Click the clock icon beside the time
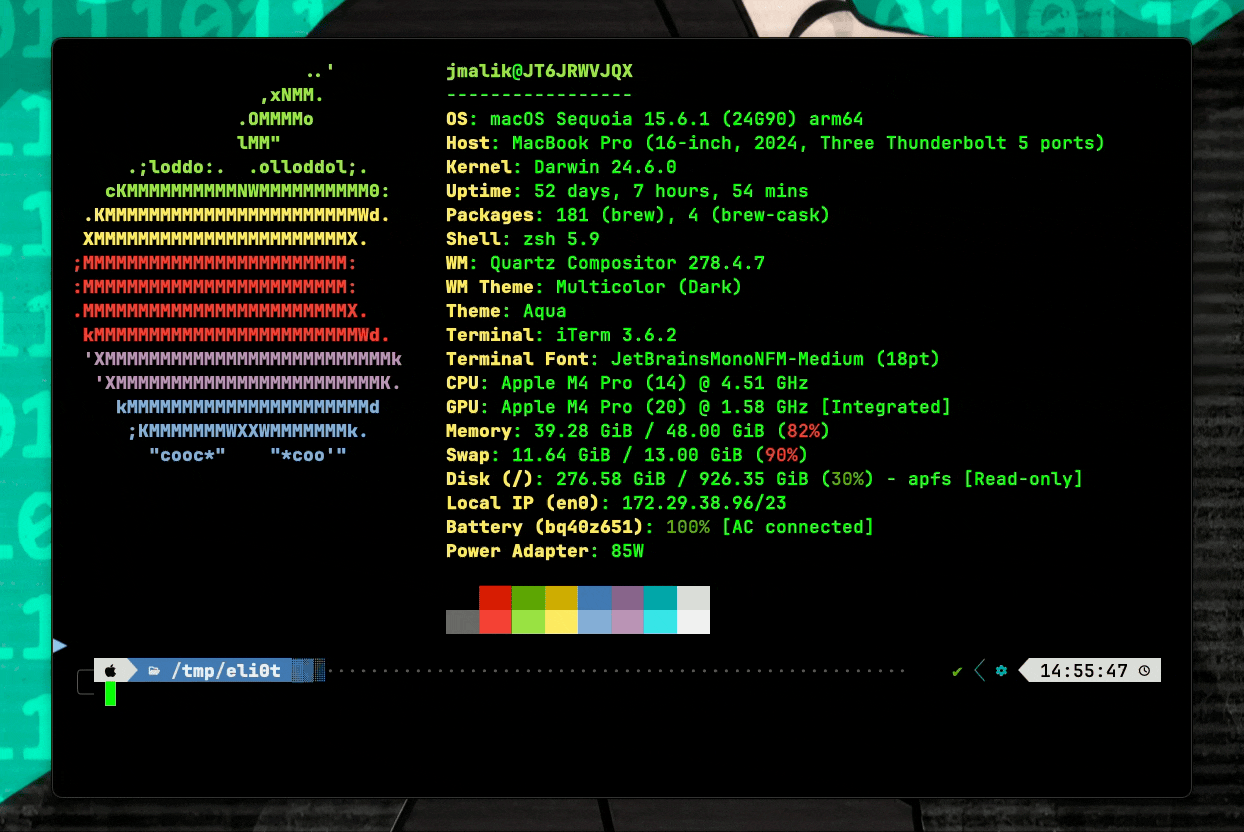 click(1144, 670)
